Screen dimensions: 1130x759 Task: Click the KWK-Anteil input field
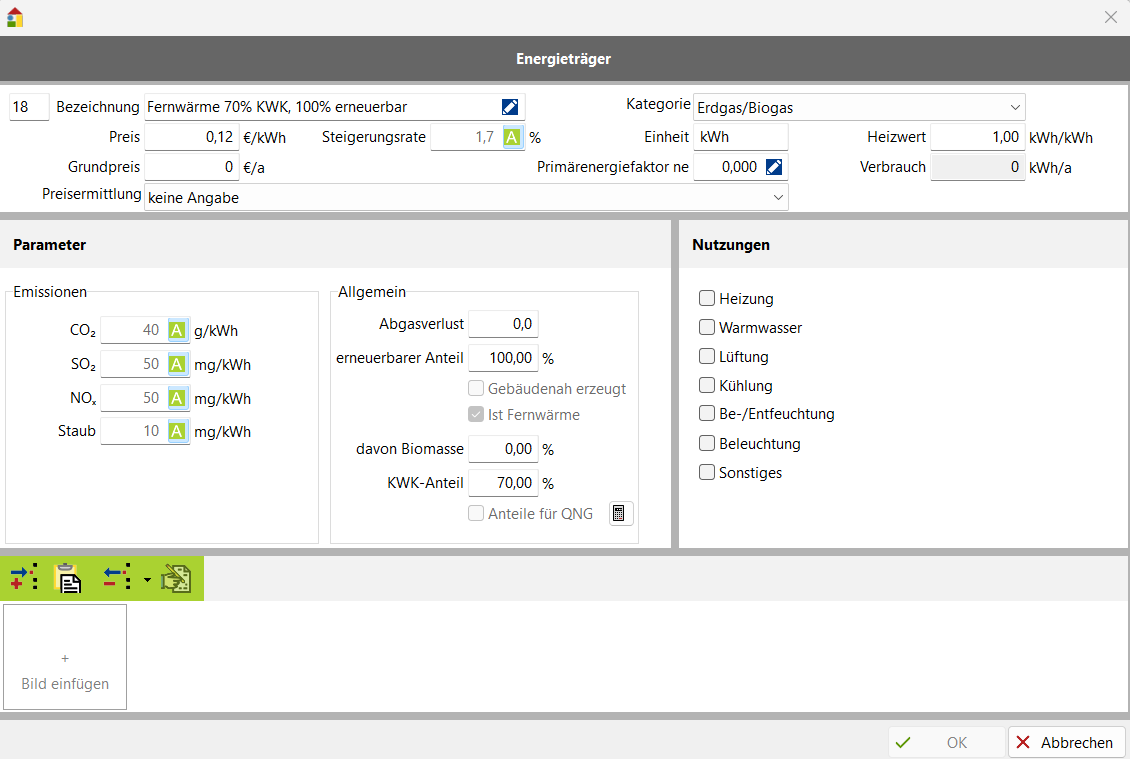pos(503,483)
